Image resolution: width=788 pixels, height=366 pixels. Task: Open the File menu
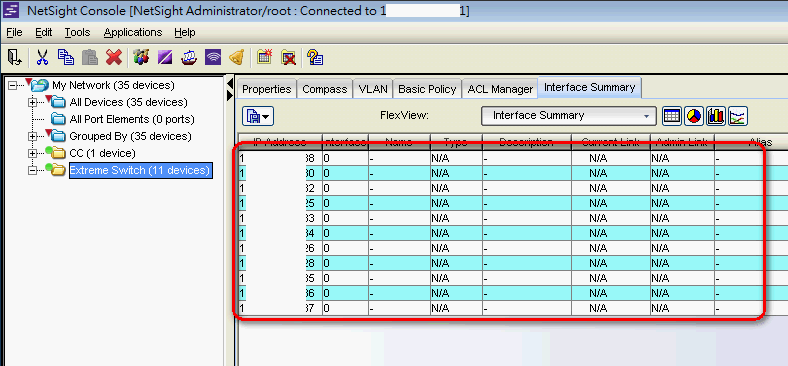click(15, 33)
